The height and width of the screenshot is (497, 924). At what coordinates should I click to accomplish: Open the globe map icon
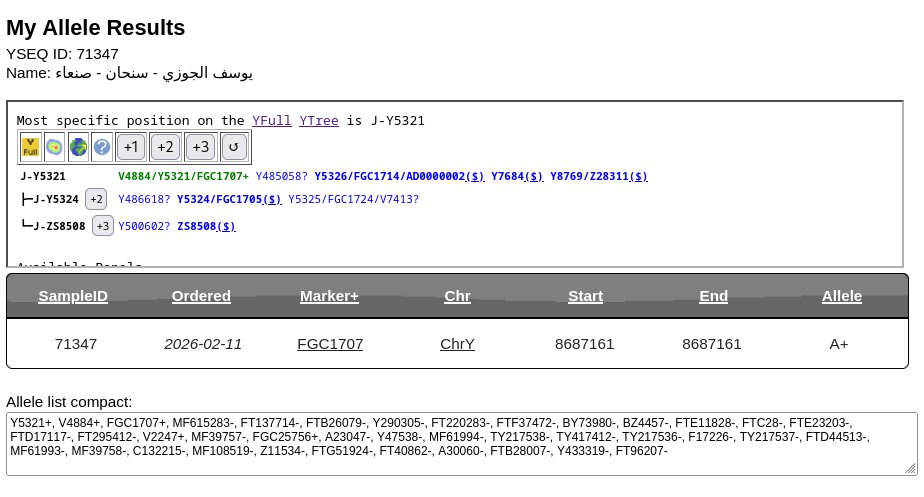[x=78, y=147]
